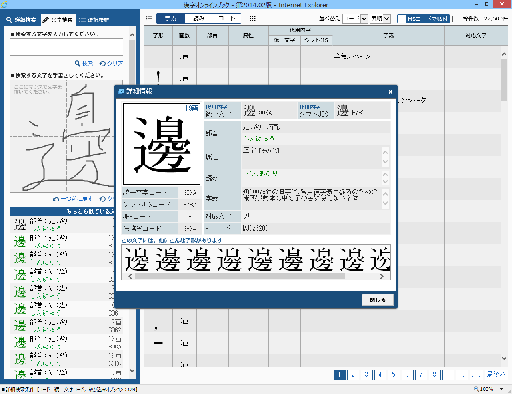Open the third left-panel tab with list icon
This screenshot has width=512, height=394.
click(x=94, y=20)
